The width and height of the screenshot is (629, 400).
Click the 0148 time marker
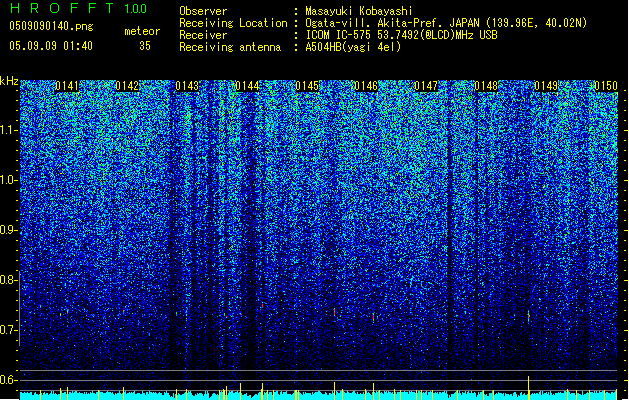coord(486,86)
